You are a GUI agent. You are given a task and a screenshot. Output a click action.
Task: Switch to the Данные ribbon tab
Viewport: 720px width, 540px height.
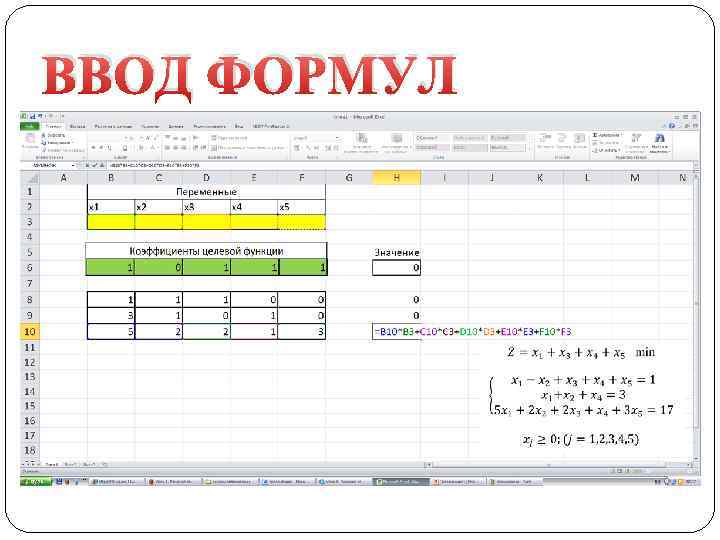point(176,126)
